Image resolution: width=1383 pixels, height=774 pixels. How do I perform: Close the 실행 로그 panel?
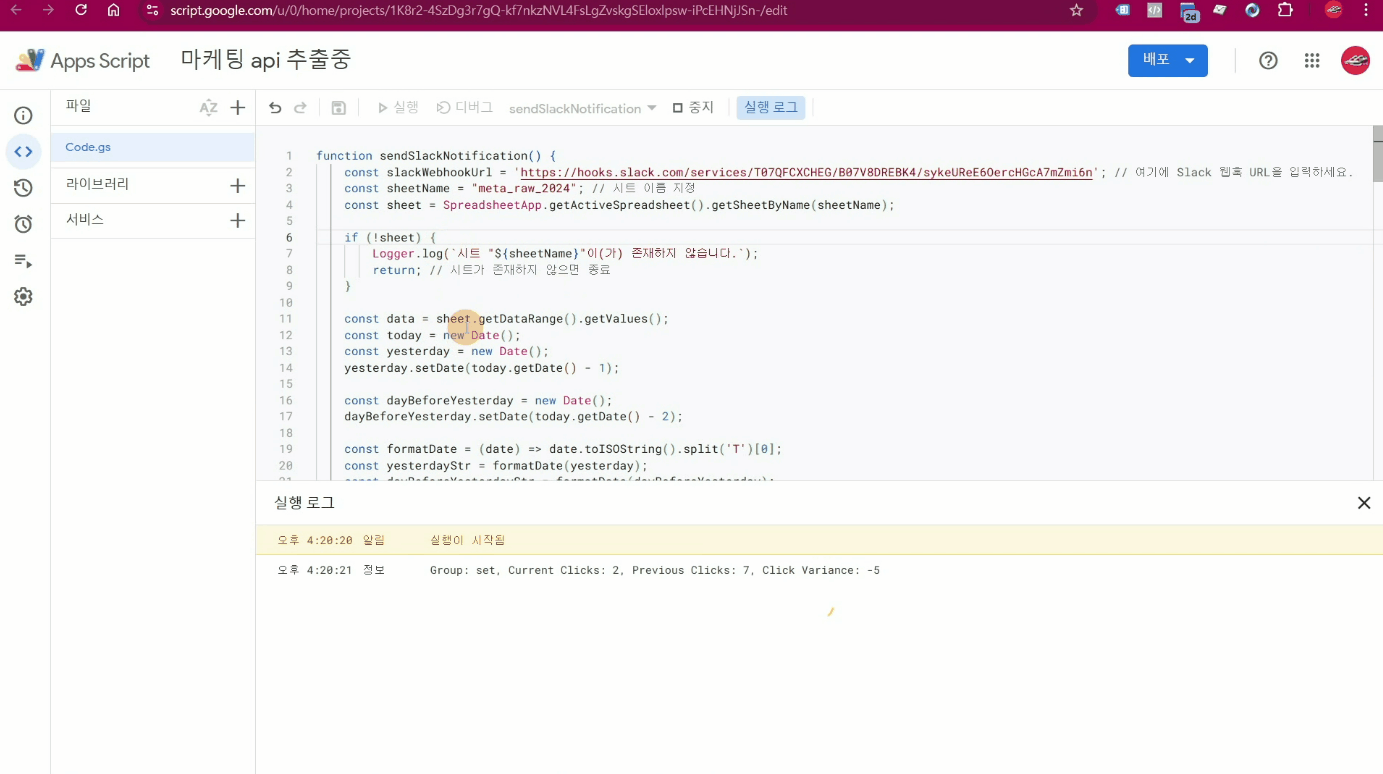(1363, 503)
